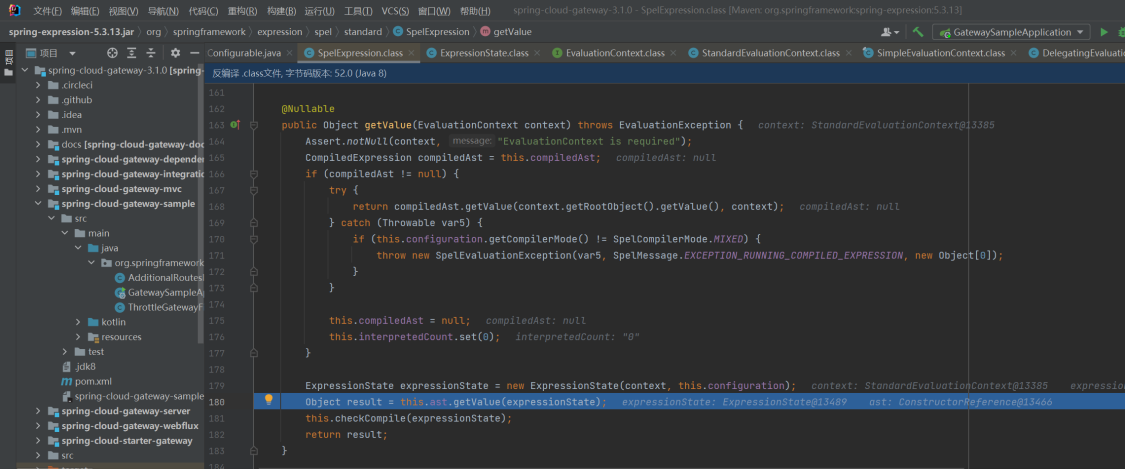Click line number 180 in gutter

(217, 402)
